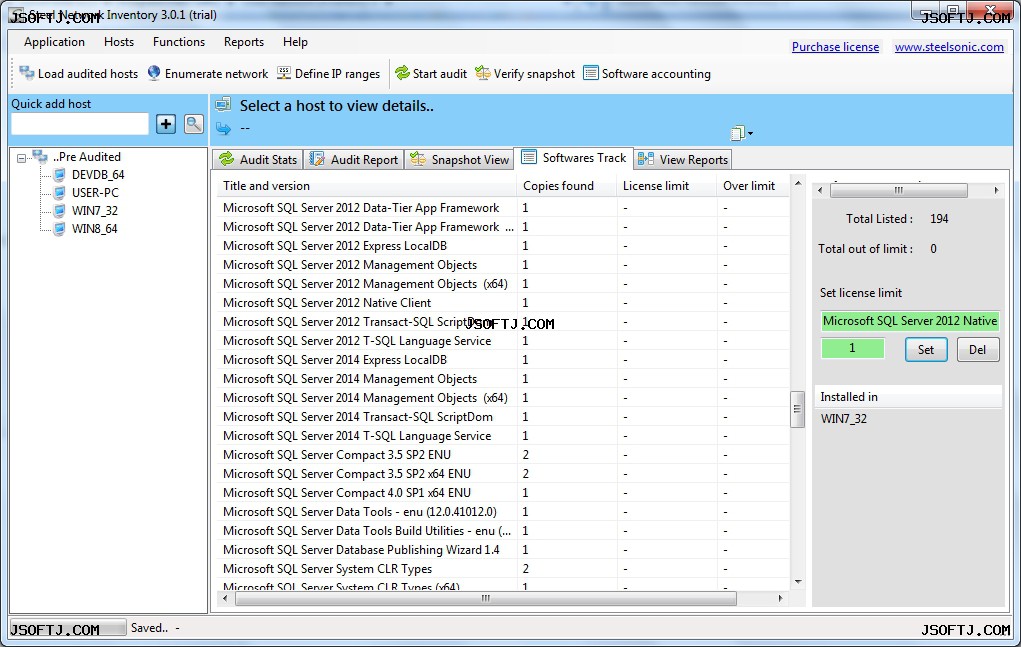1021x647 pixels.
Task: Click the DEVDB_64 computer icon
Action: tap(59, 174)
